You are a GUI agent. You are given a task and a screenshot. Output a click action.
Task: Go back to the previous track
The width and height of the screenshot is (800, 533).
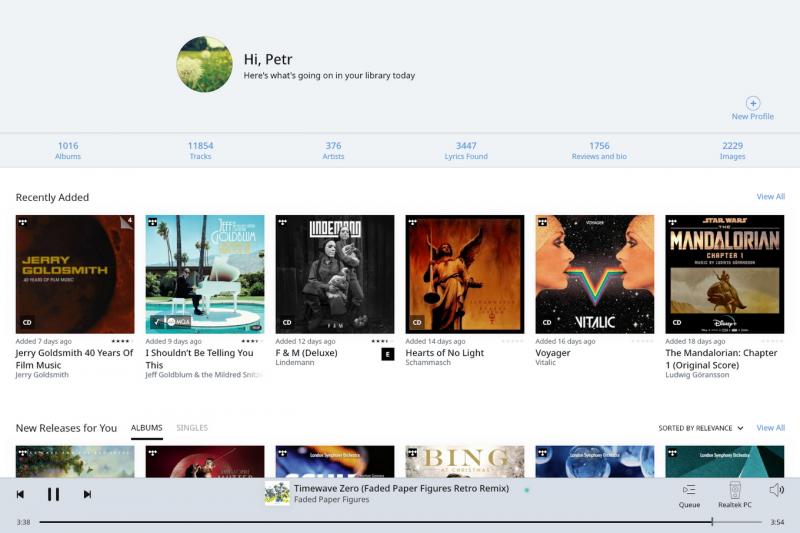pos(20,494)
